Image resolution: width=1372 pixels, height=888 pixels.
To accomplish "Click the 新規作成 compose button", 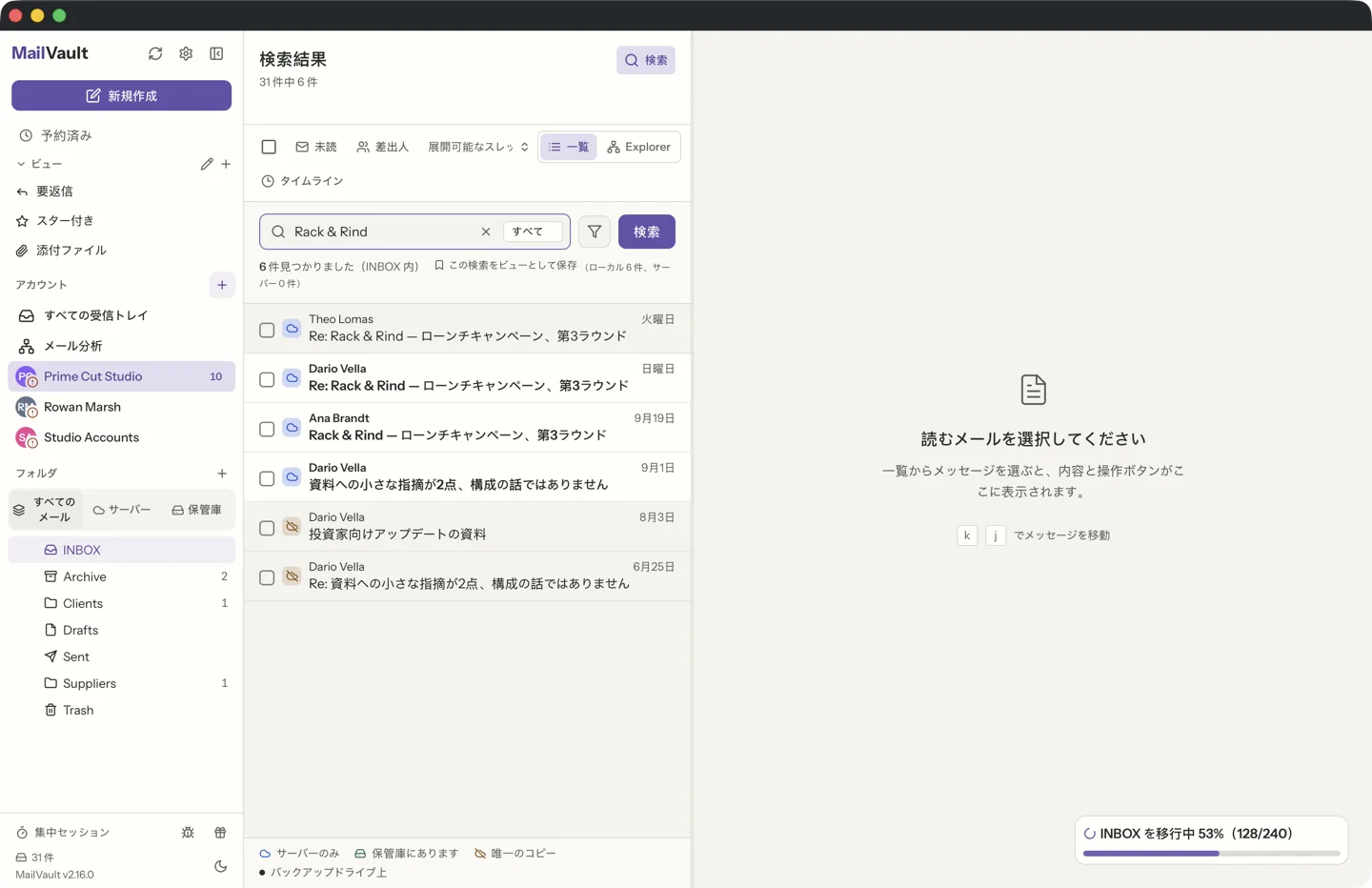I will 121,95.
